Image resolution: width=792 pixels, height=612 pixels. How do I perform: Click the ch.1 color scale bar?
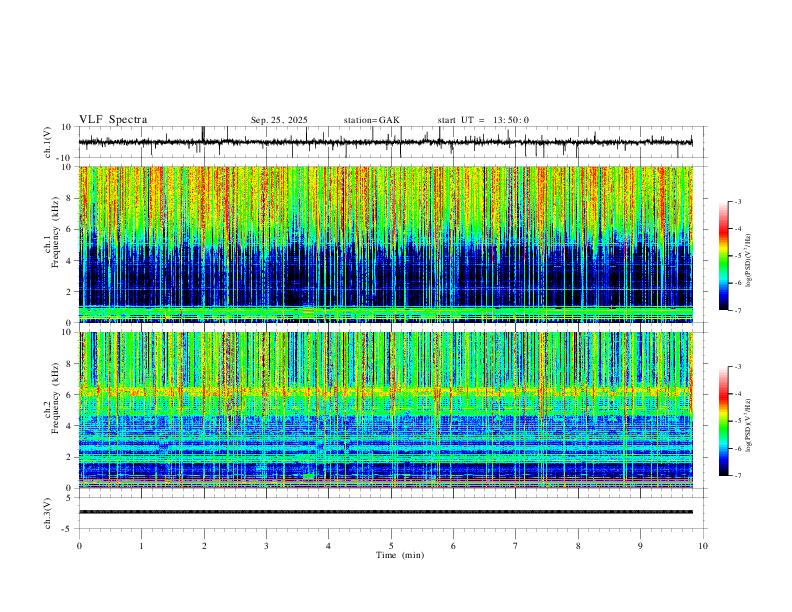point(723,256)
